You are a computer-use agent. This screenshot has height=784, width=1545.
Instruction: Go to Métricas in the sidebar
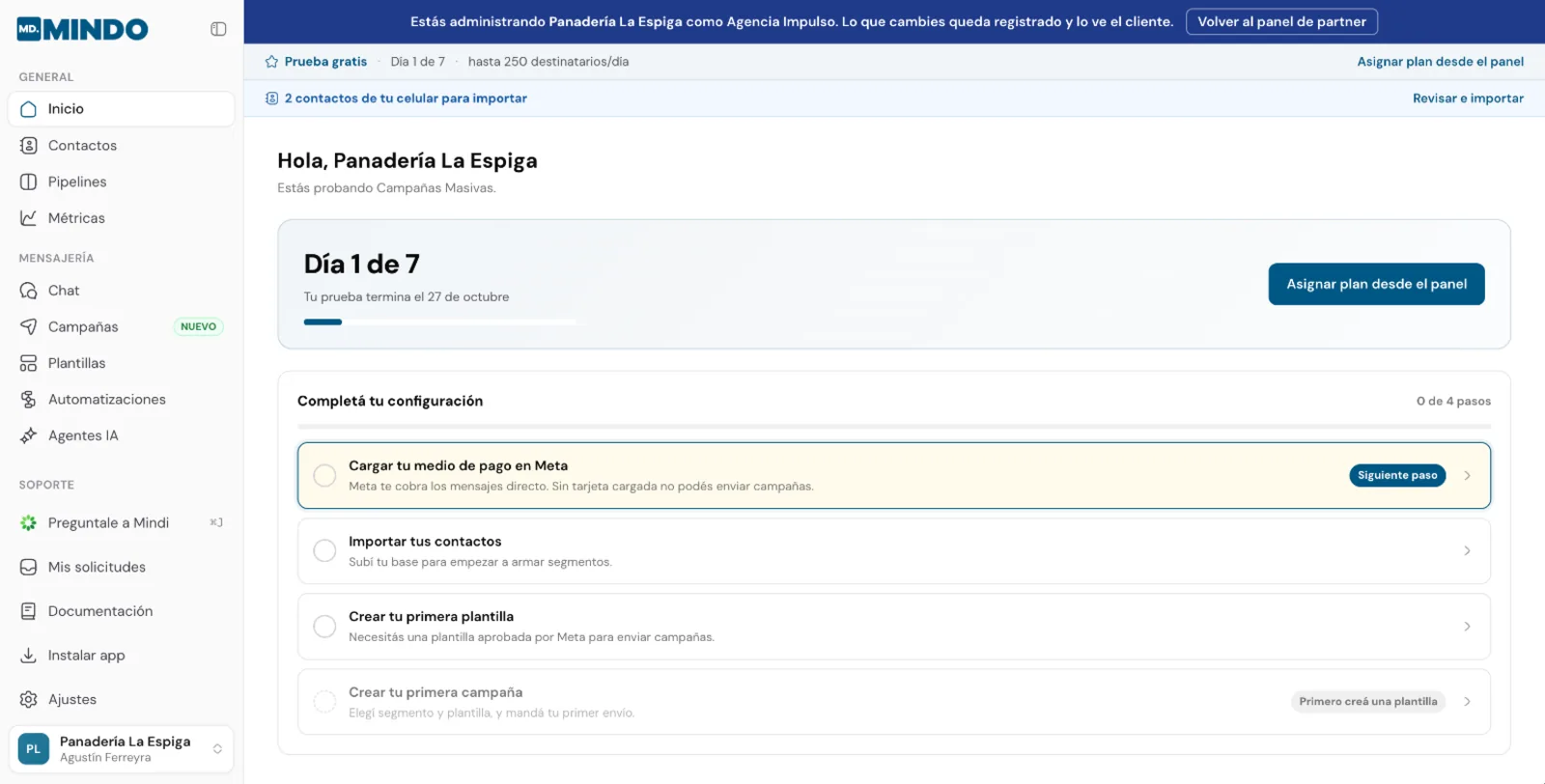click(x=121, y=218)
